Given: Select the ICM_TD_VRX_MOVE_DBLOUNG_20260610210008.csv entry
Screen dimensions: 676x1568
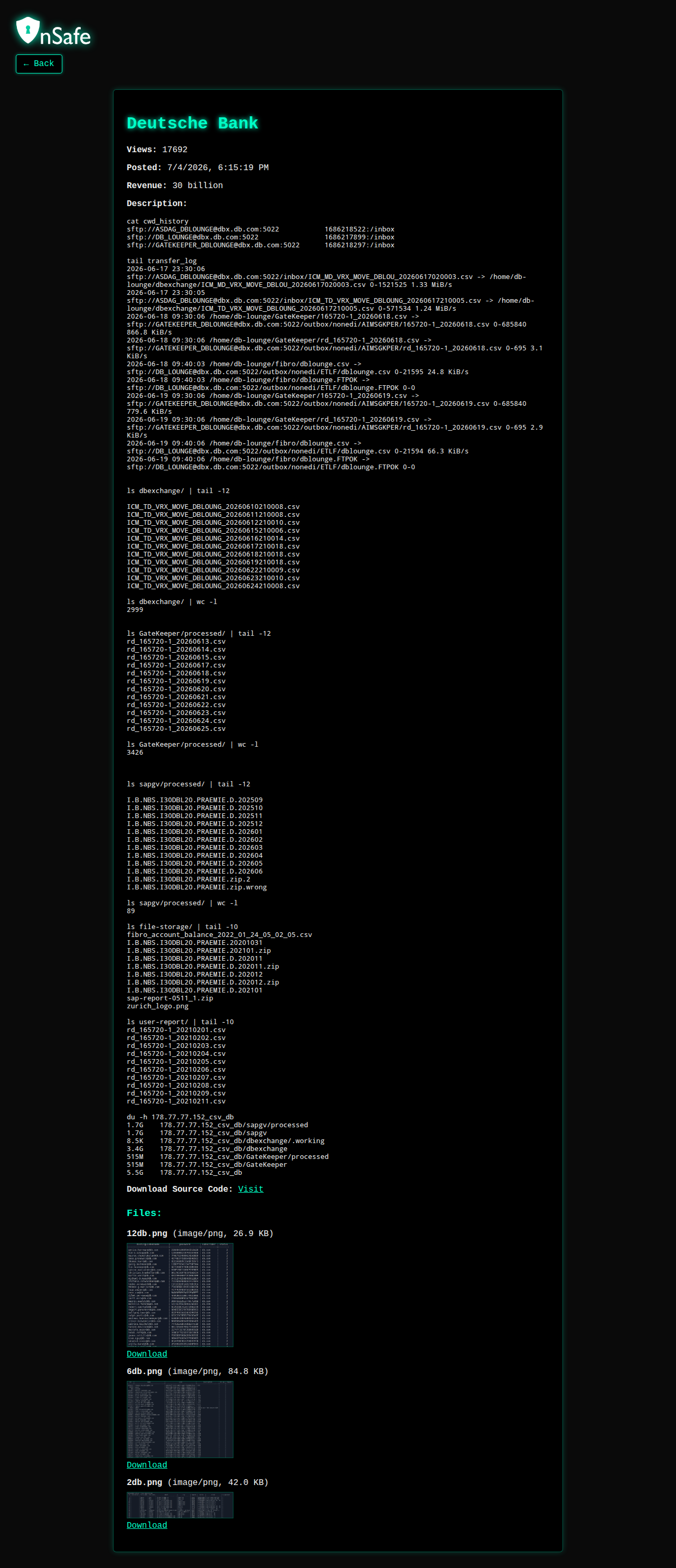Looking at the screenshot, I should [x=213, y=506].
